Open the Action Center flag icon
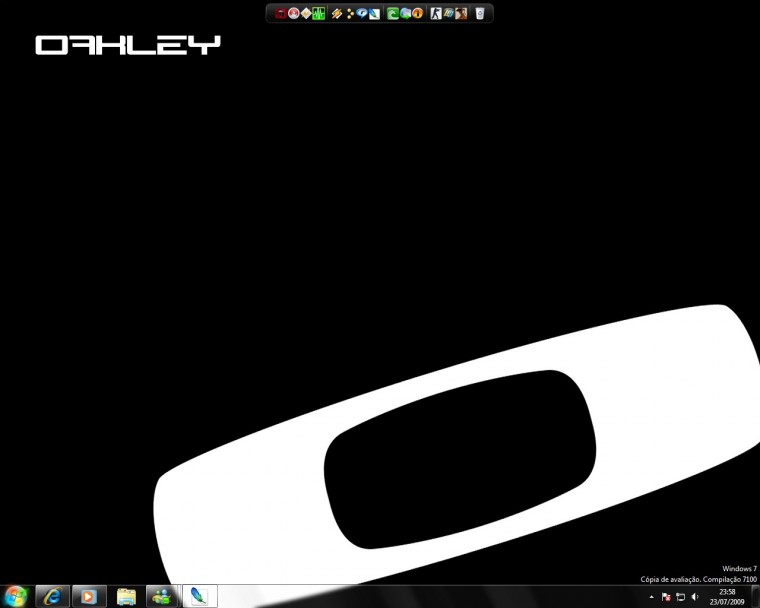Screen dimensions: 760x608 pyautogui.click(x=666, y=597)
